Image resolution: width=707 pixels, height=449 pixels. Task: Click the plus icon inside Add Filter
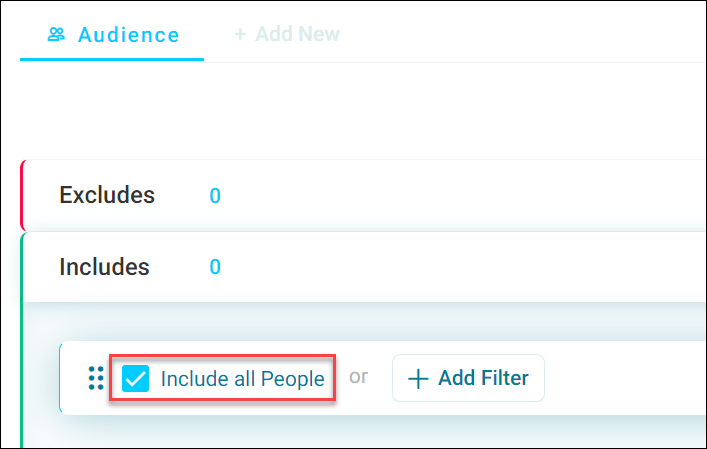pos(418,379)
